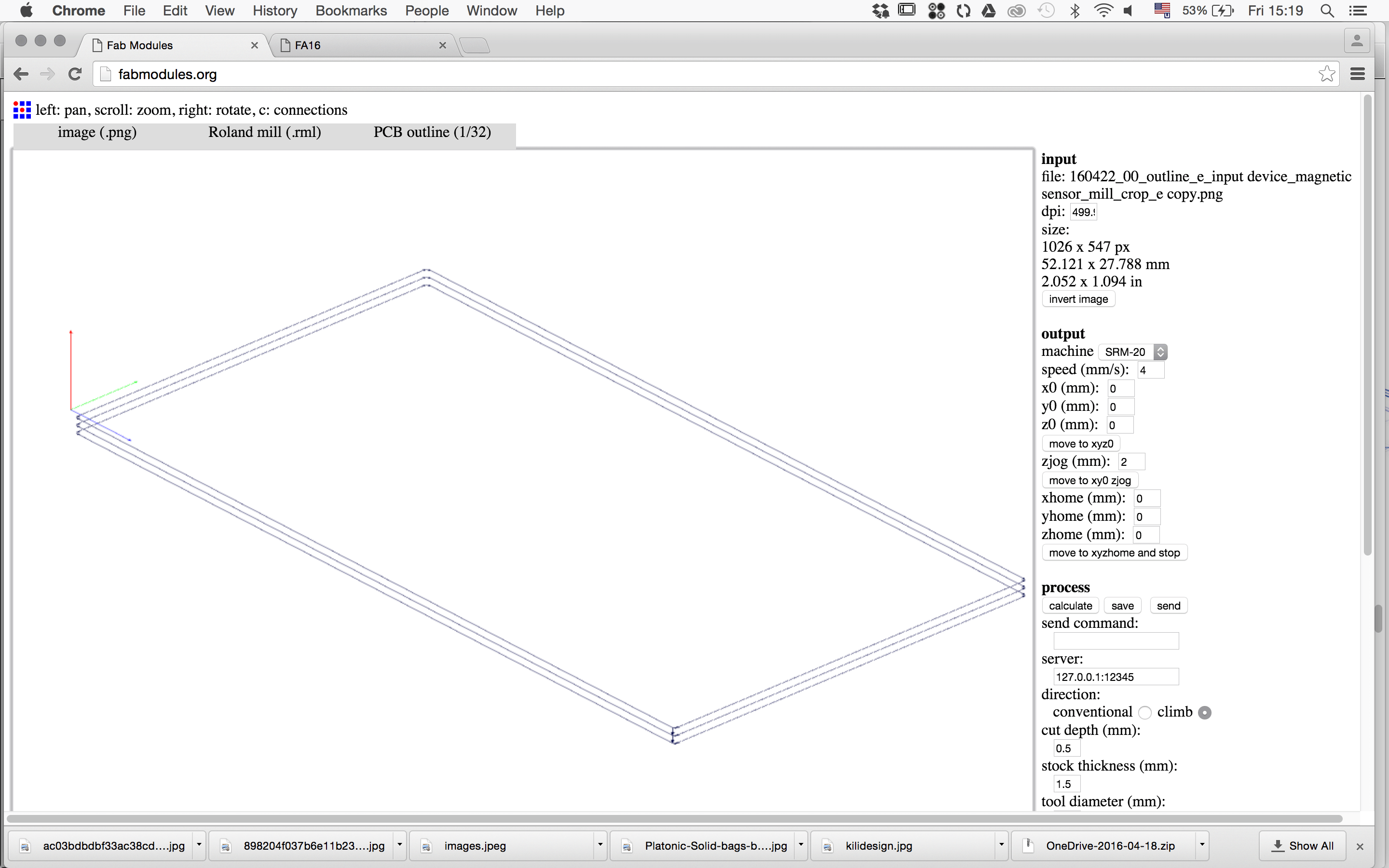Click the cut depth input field
The width and height of the screenshot is (1389, 868).
[x=1066, y=748]
